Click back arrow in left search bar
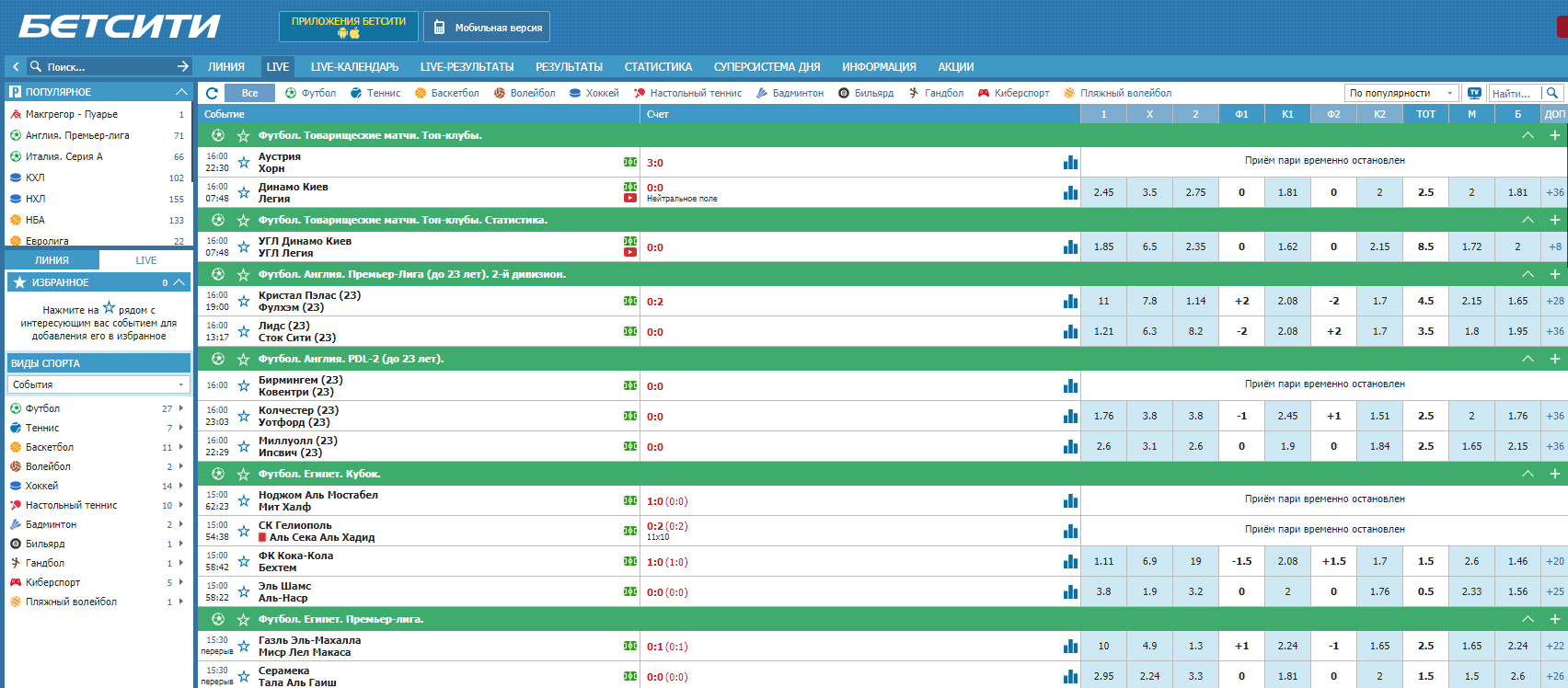 point(16,66)
